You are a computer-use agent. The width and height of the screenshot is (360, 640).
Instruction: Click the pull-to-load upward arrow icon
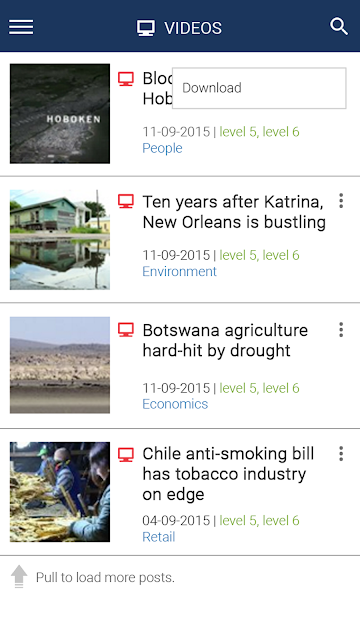pos(19,577)
